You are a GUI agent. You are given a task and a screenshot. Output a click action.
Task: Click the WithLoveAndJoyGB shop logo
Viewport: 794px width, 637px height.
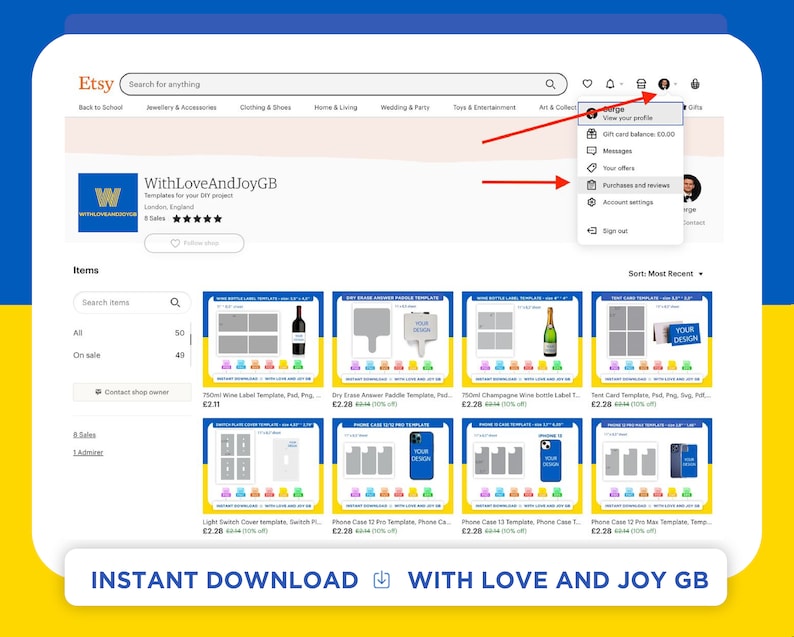108,203
